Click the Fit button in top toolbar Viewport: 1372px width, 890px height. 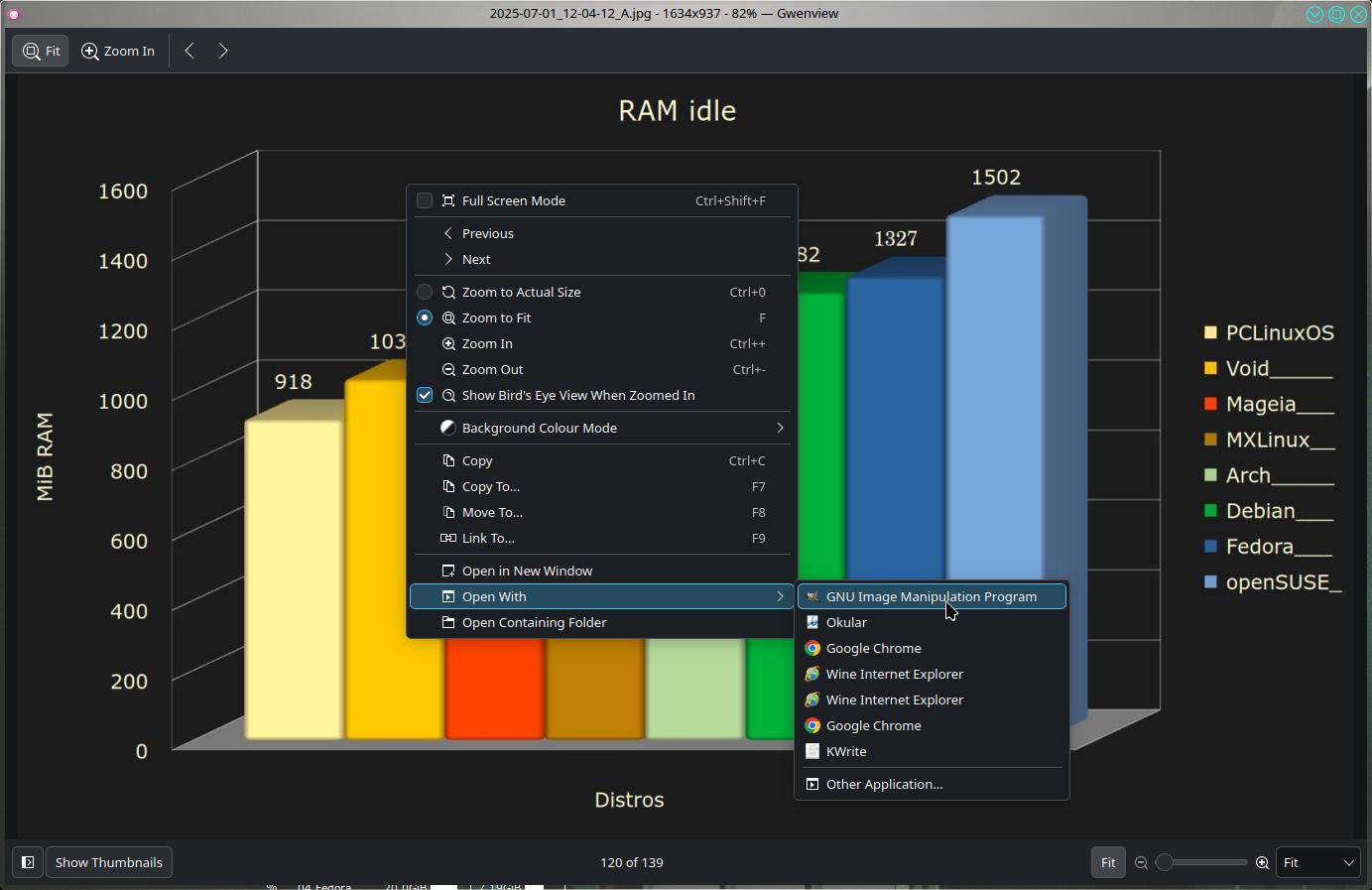click(41, 51)
